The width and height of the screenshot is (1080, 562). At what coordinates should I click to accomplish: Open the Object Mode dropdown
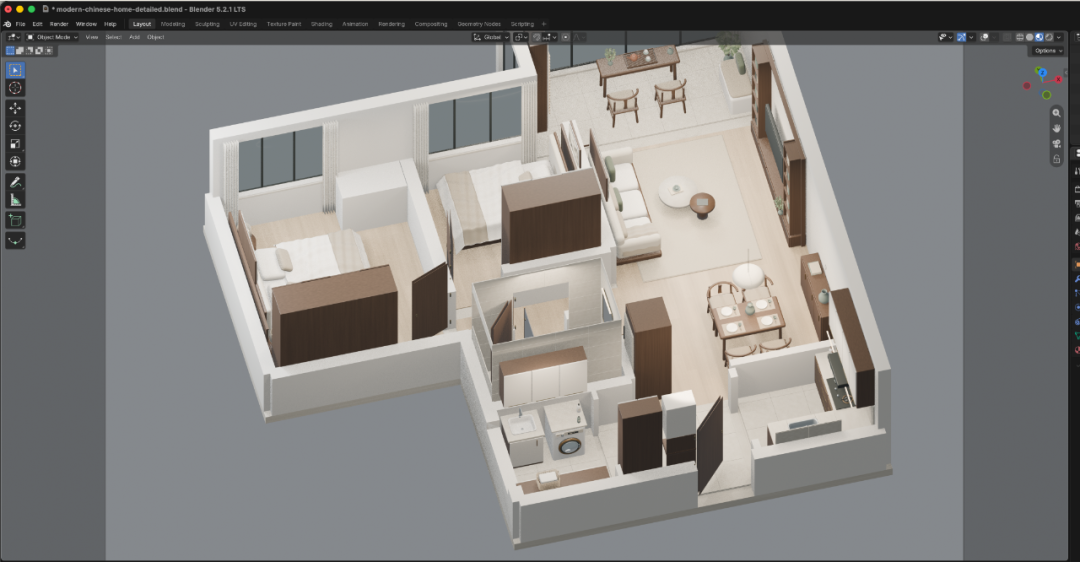(x=52, y=37)
